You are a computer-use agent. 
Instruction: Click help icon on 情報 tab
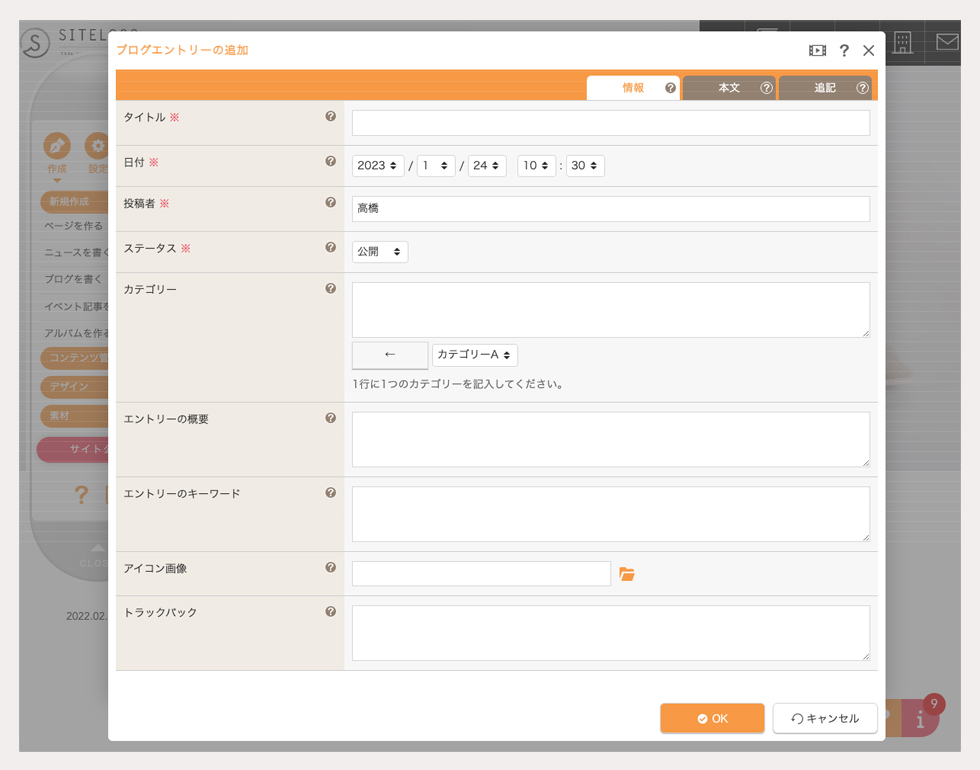pyautogui.click(x=670, y=88)
